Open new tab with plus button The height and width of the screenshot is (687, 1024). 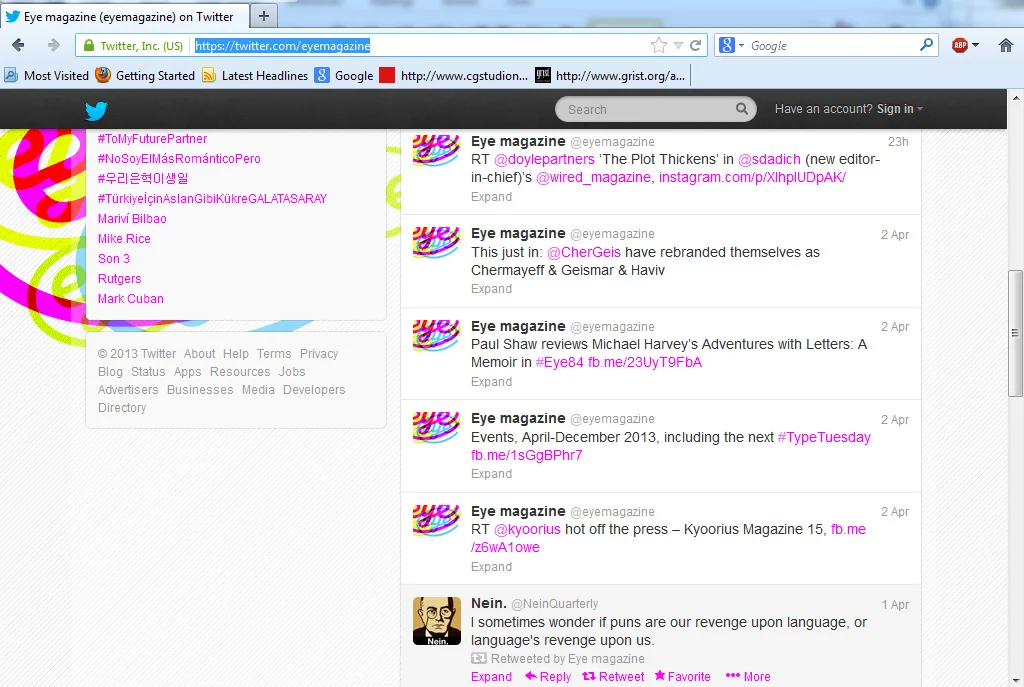coord(264,16)
